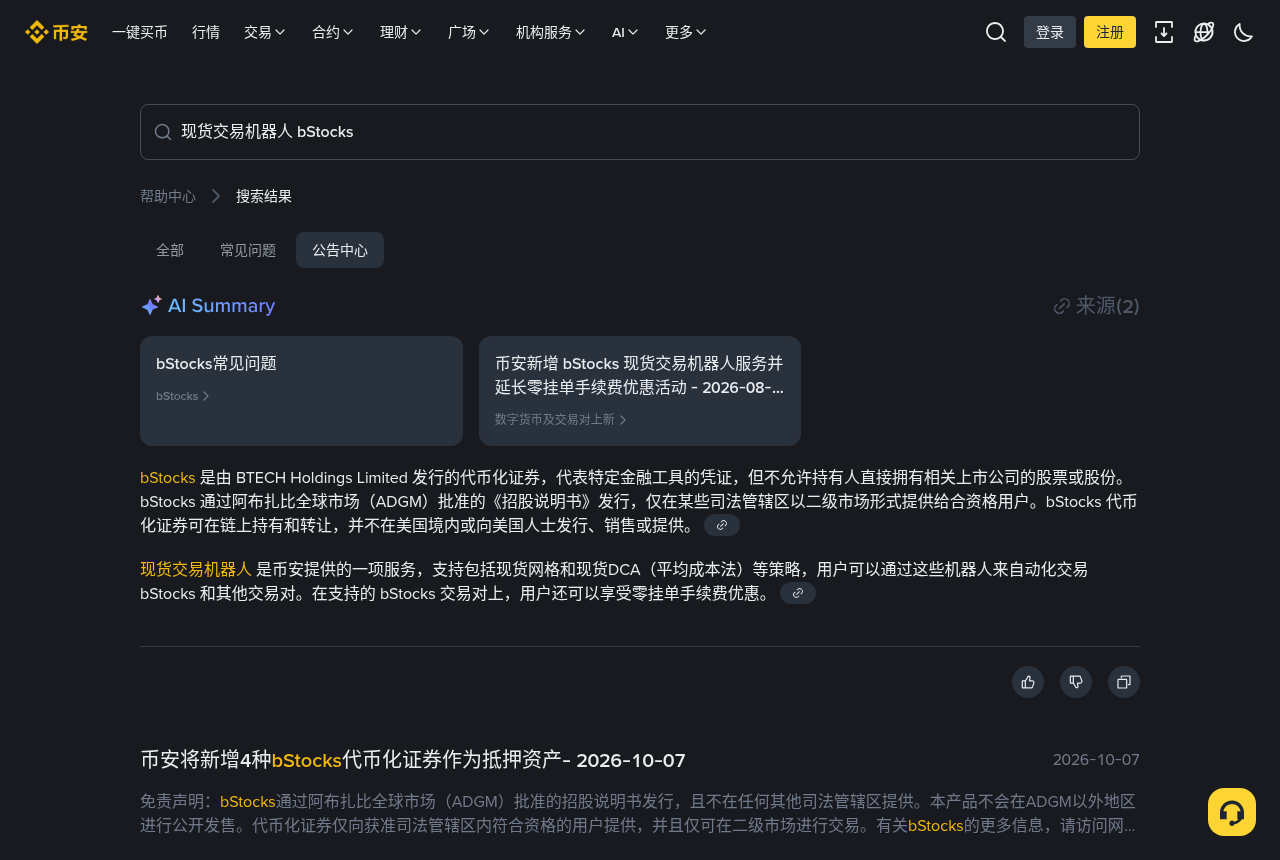Click the 登录 button

1050,32
